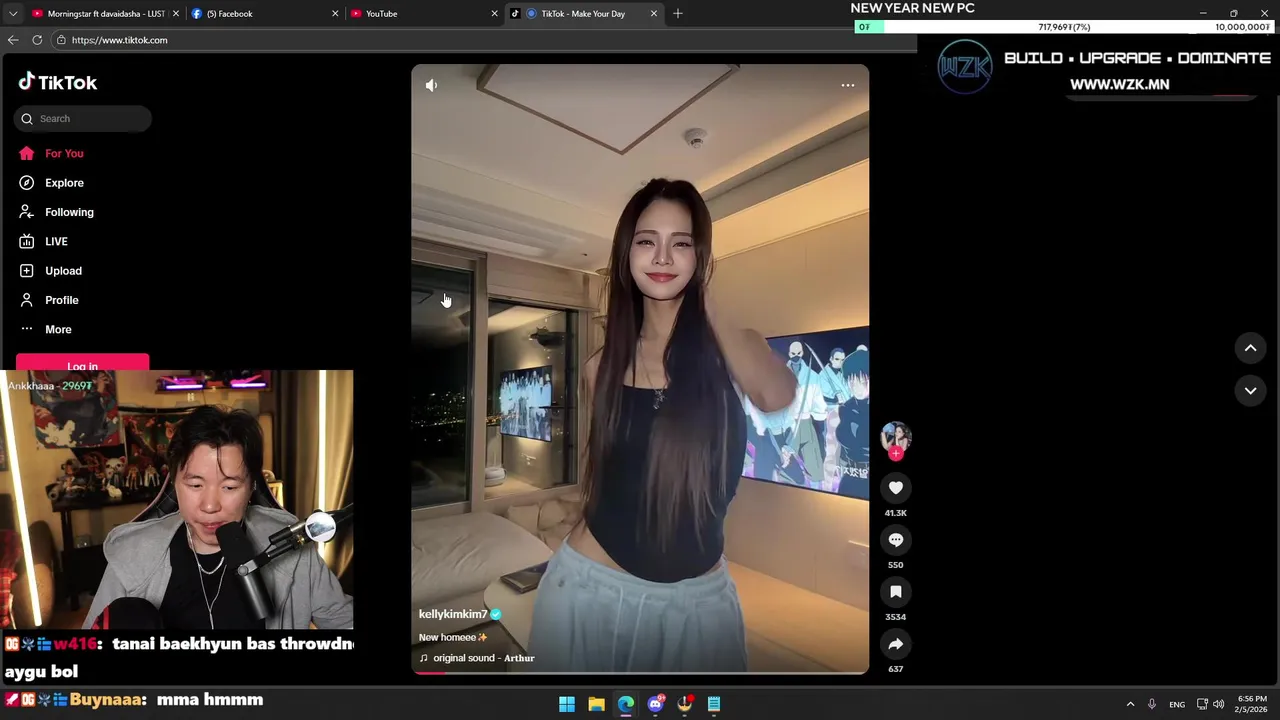1280x720 pixels.
Task: Click the 41.3K likes count
Action: 896,513
